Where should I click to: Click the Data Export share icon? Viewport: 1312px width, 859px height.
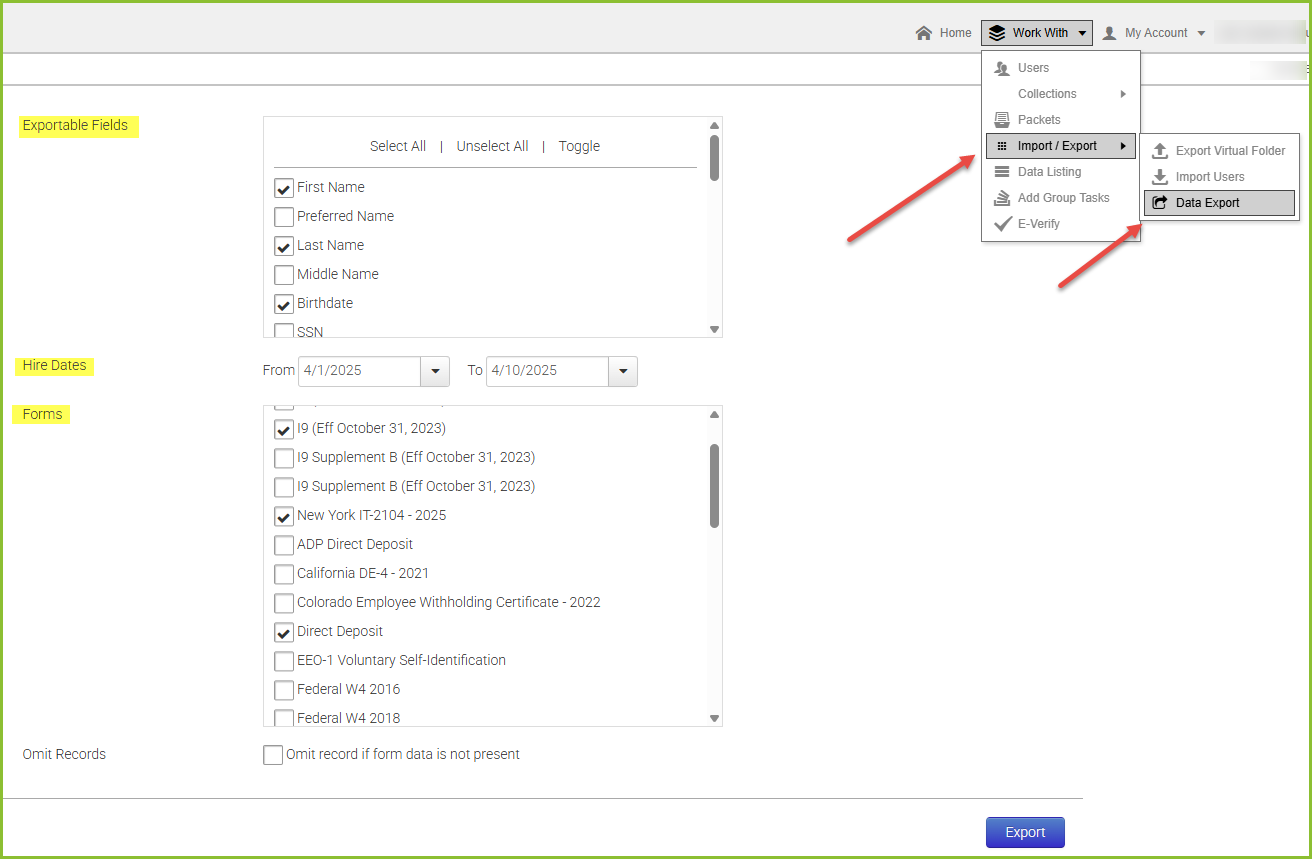click(1160, 203)
